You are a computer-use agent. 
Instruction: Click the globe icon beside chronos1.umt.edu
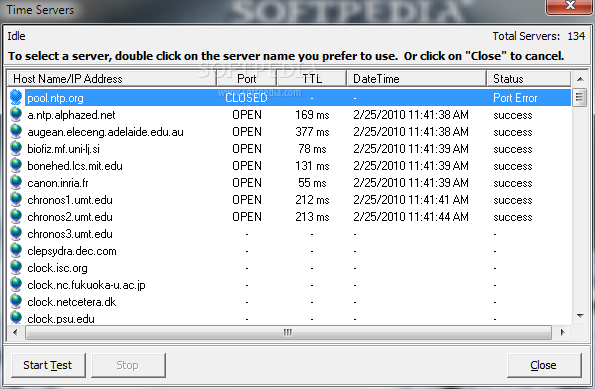tap(16, 200)
